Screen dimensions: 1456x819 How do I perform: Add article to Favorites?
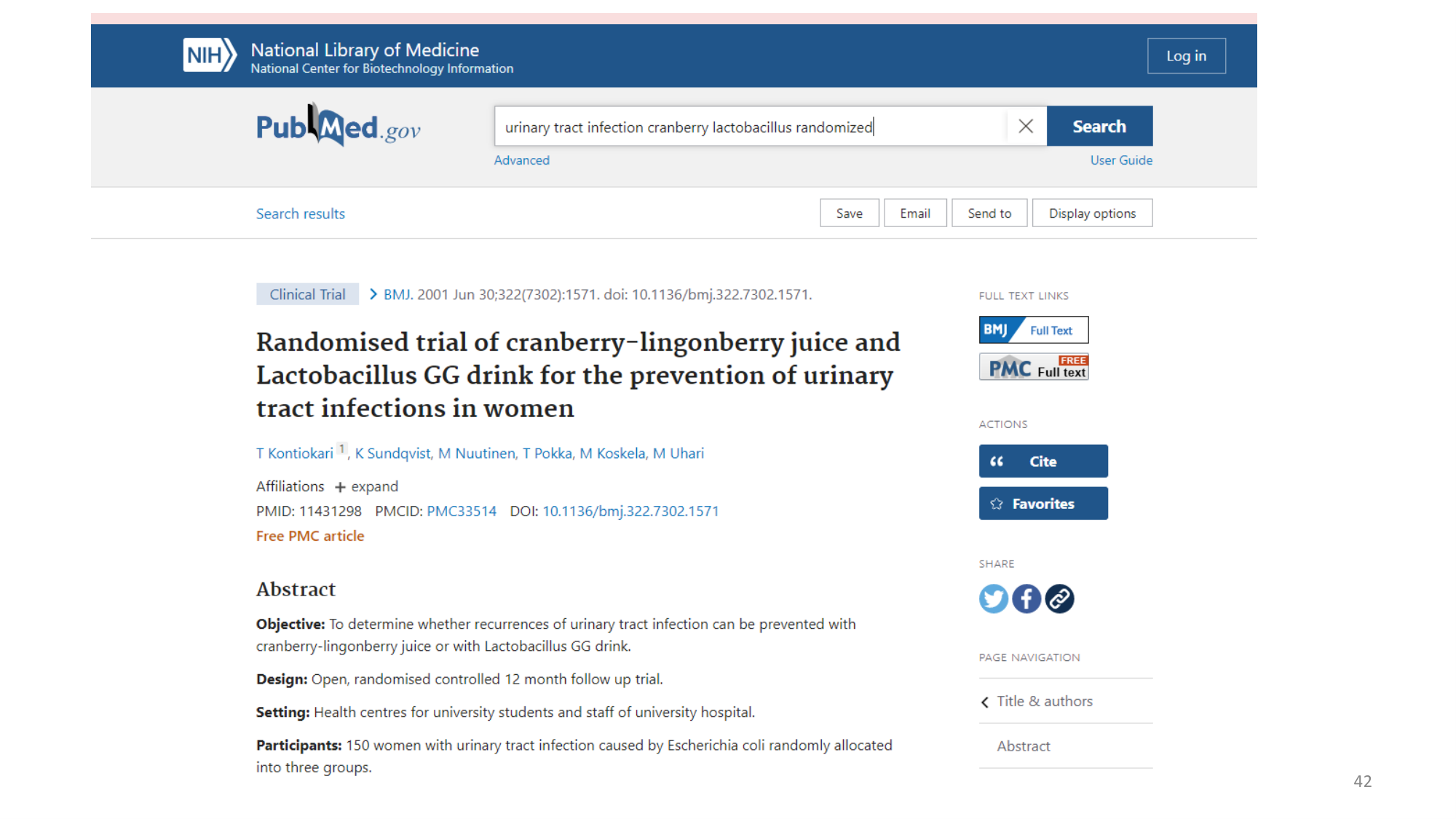coord(1042,503)
